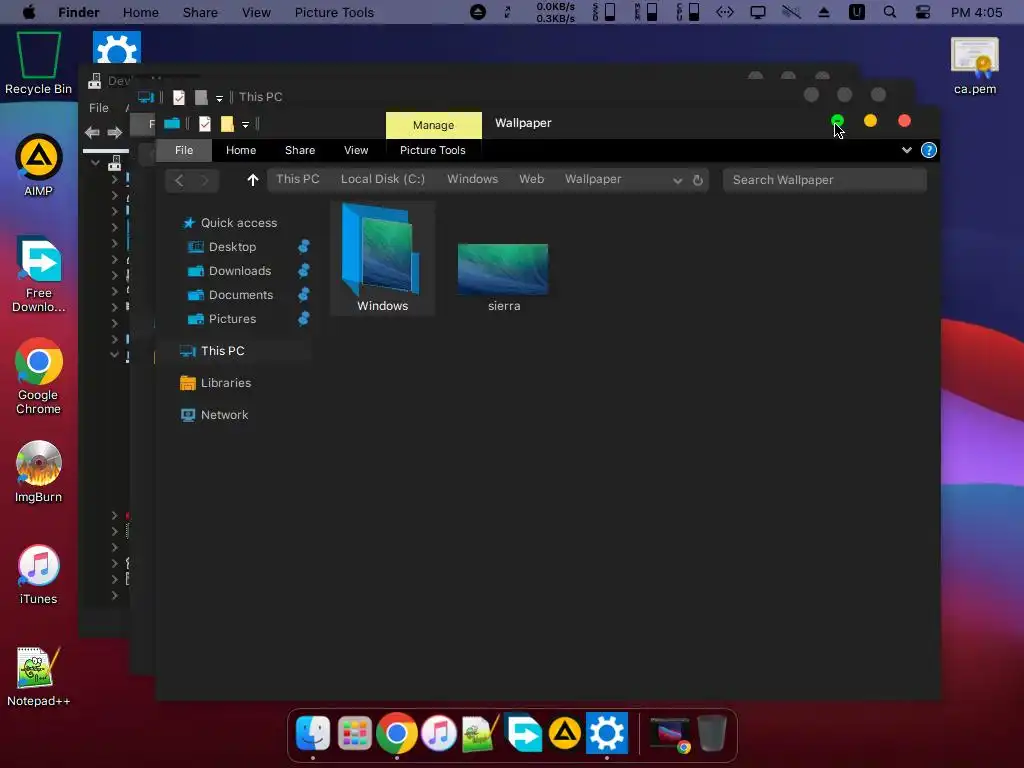Navigate to Web breadcrumb in address bar
Viewport: 1024px width, 768px height.
532,179
